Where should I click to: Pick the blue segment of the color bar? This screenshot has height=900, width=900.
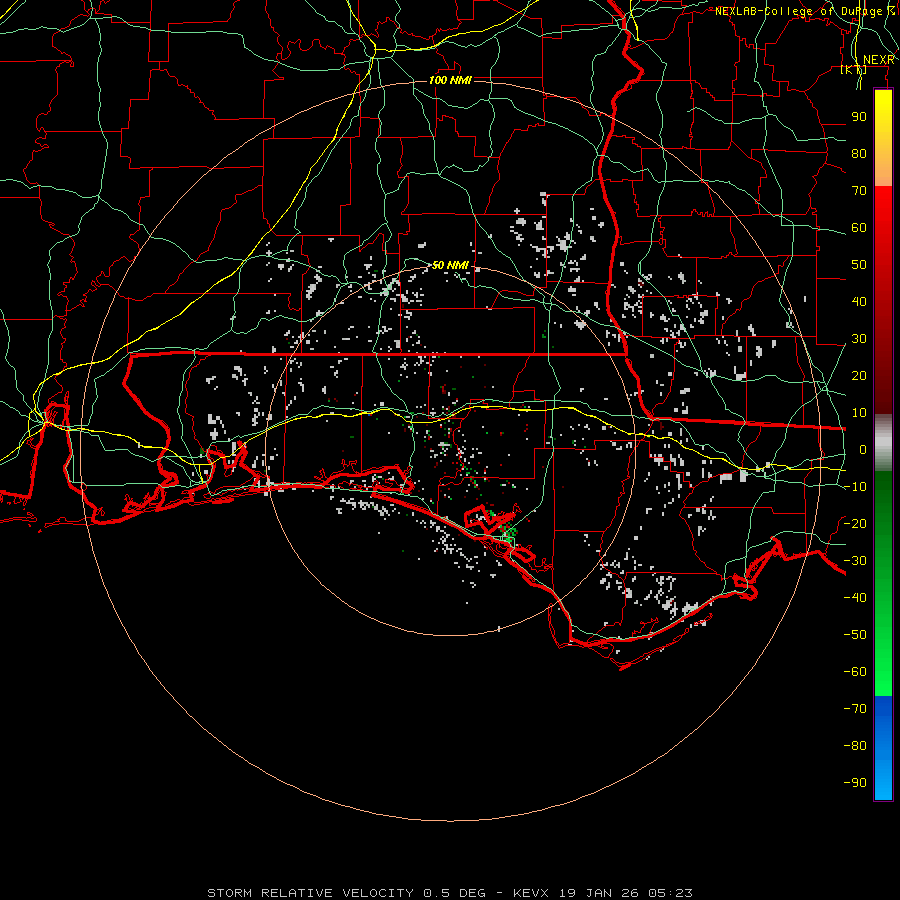click(x=883, y=748)
